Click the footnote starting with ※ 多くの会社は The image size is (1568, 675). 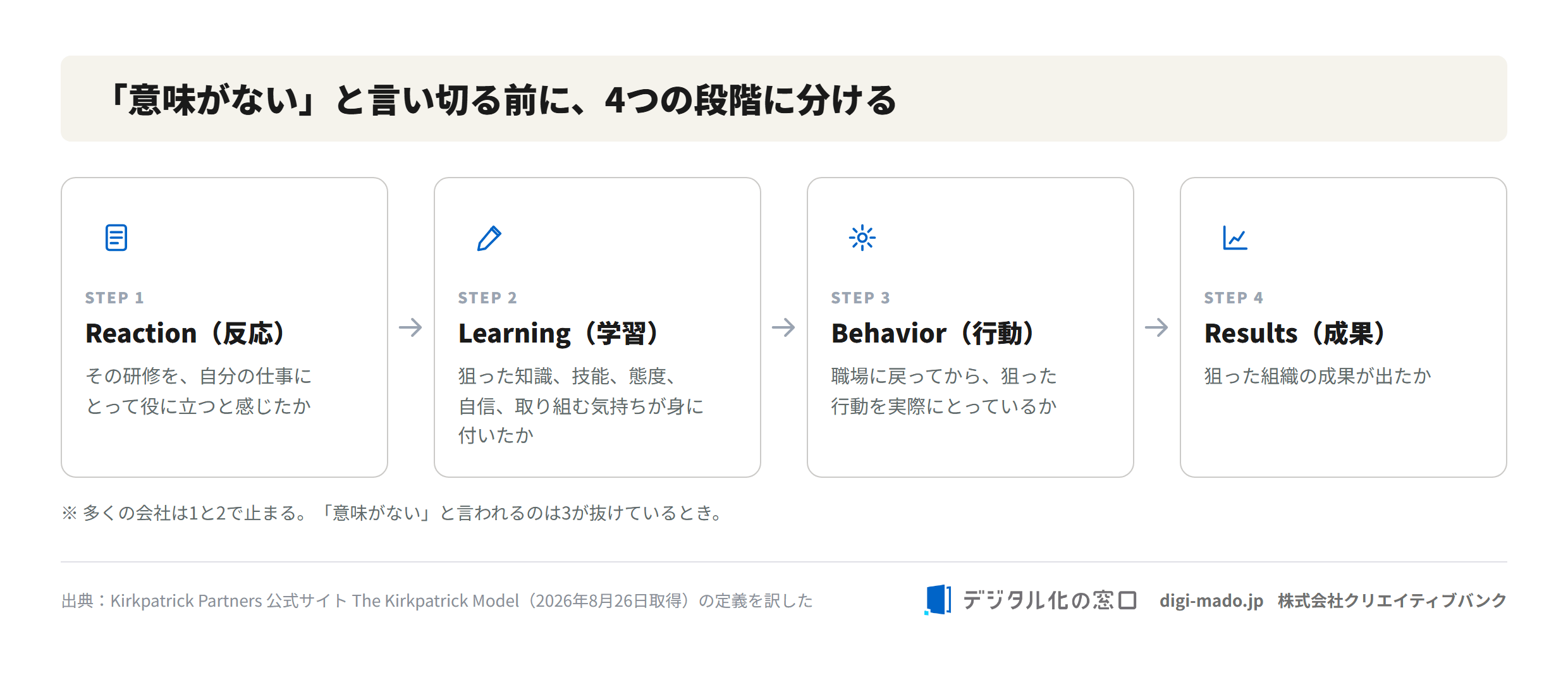393,513
